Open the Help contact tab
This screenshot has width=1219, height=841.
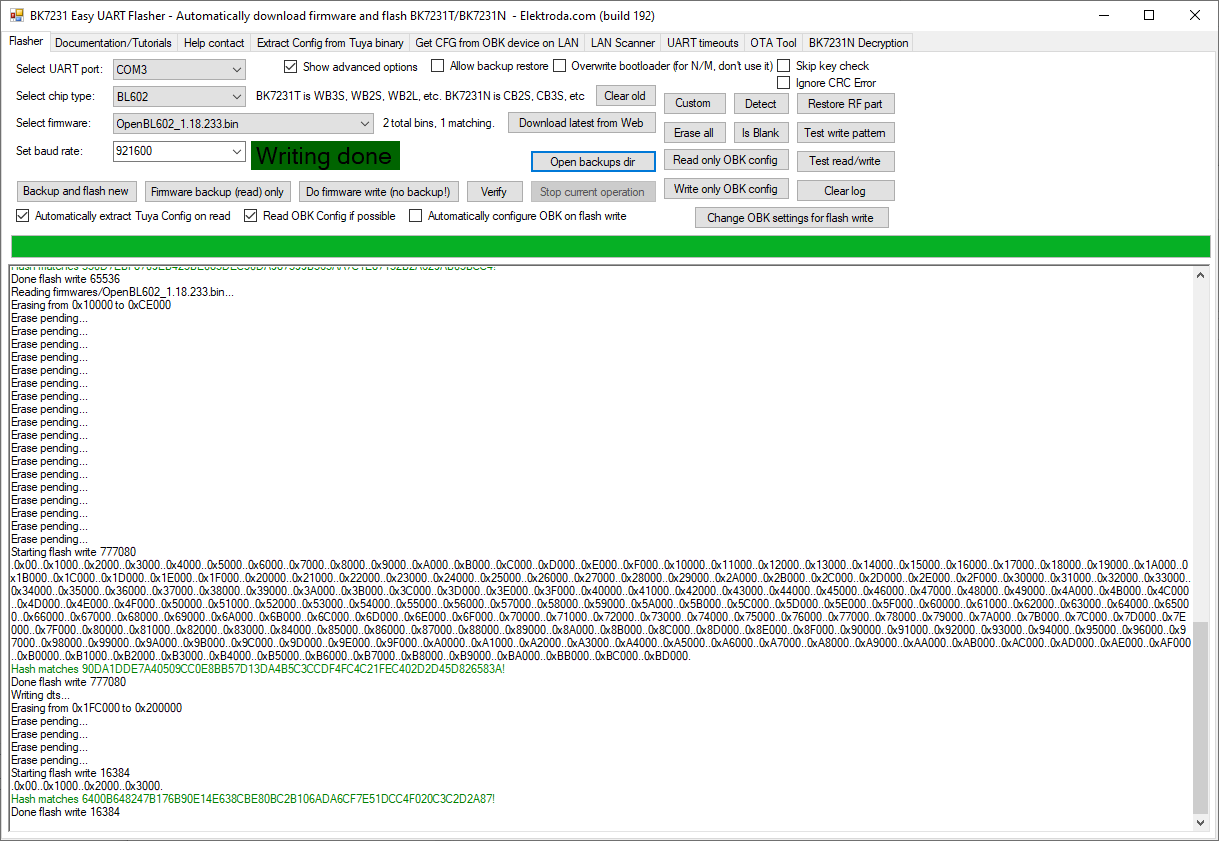coord(214,43)
